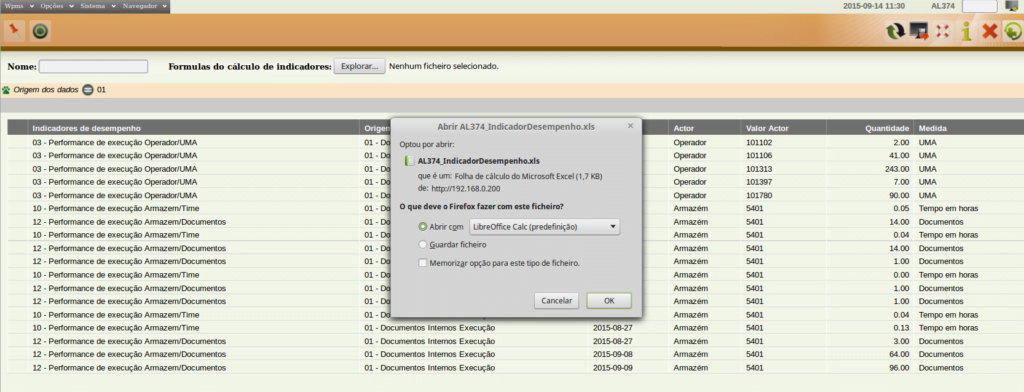Click the 'Nenhum ficheiro selecionado.' text

pyautogui.click(x=444, y=67)
